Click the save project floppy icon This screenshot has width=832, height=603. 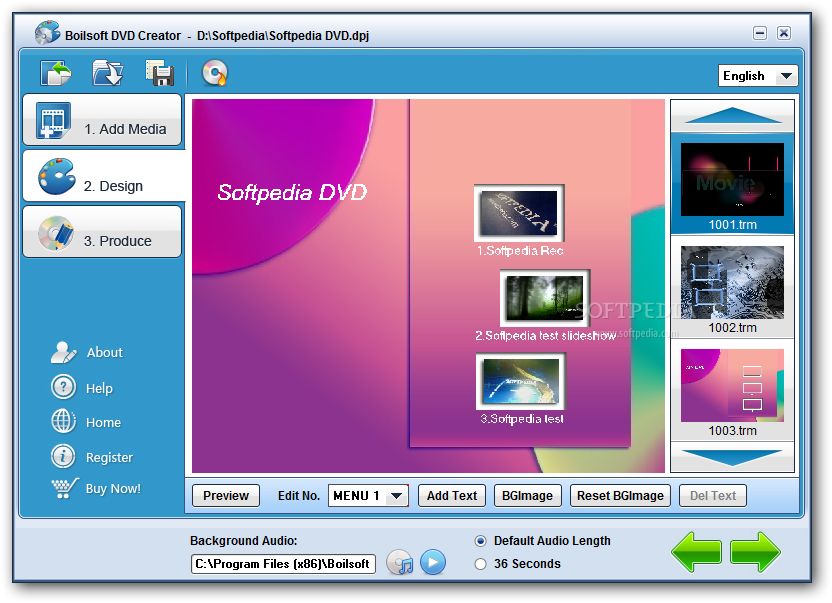pos(160,73)
